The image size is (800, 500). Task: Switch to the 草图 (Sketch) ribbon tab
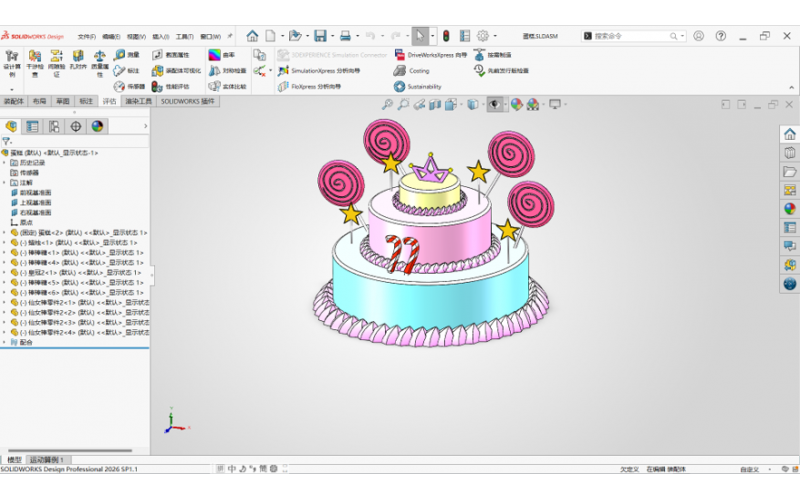pos(63,101)
